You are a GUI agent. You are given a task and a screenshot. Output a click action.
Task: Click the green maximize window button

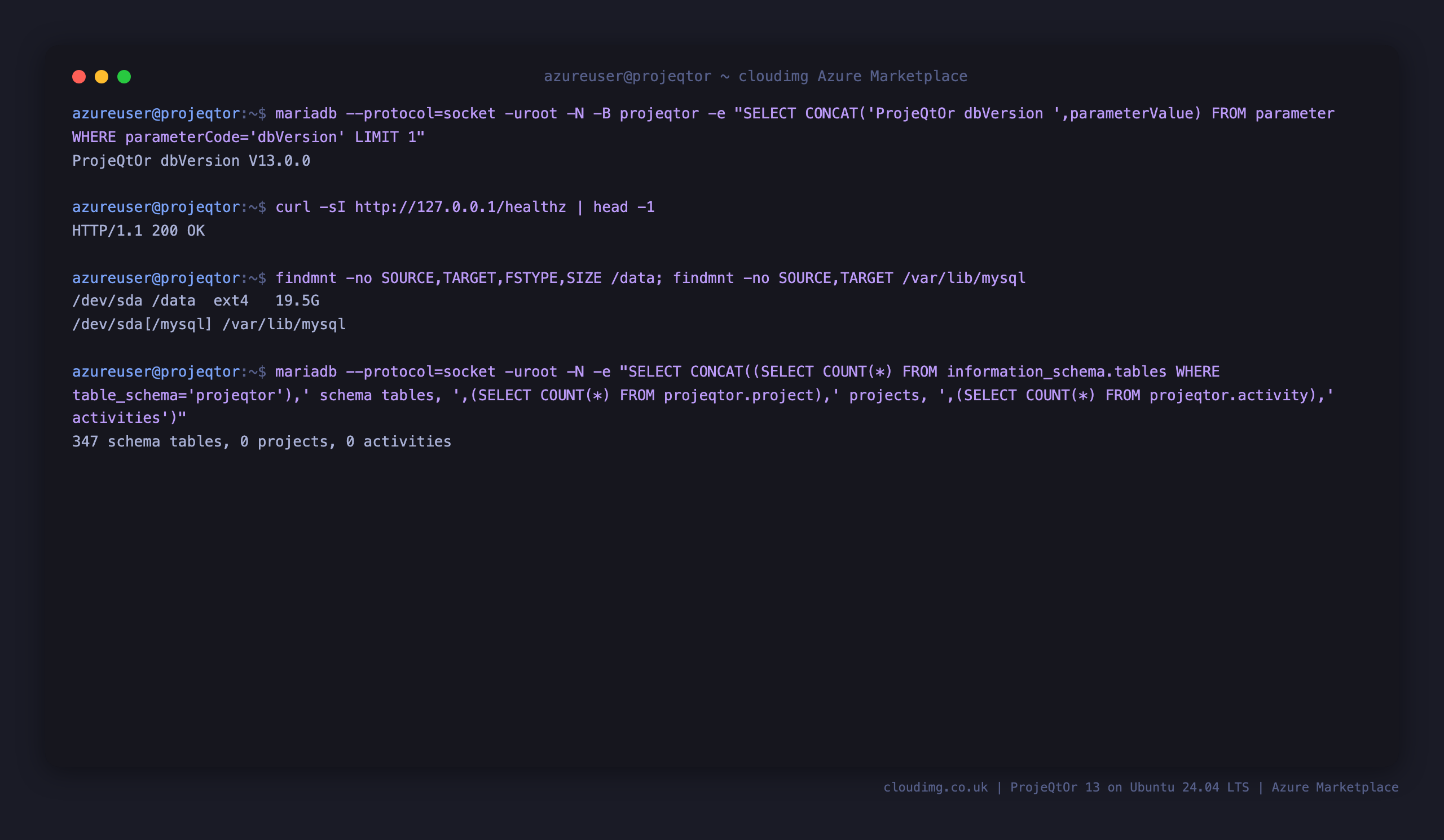124,77
